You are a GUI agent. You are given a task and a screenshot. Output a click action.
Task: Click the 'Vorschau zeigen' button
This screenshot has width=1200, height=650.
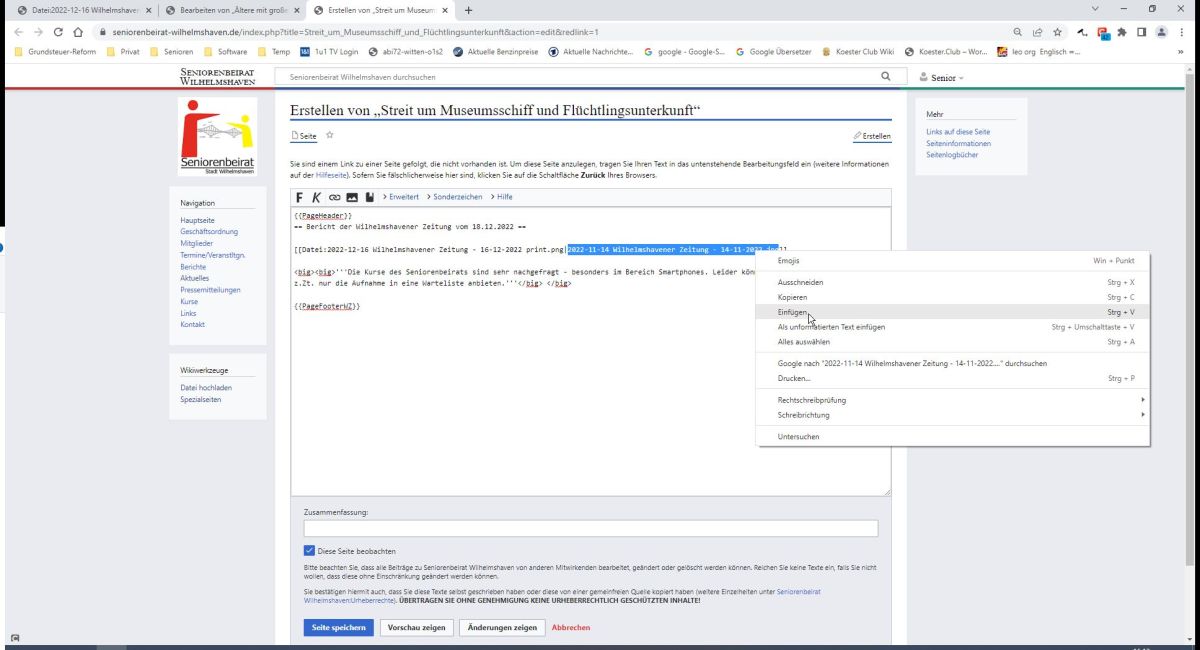416,627
